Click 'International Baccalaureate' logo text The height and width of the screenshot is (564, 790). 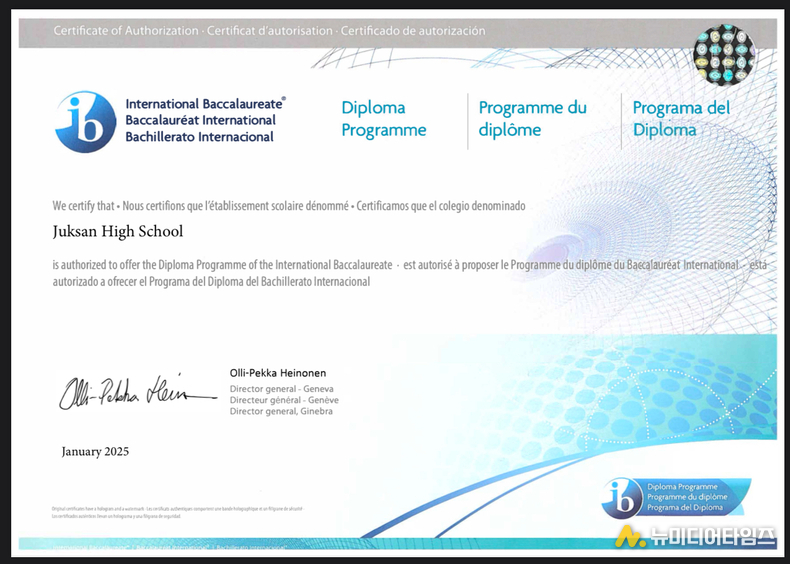coord(206,104)
